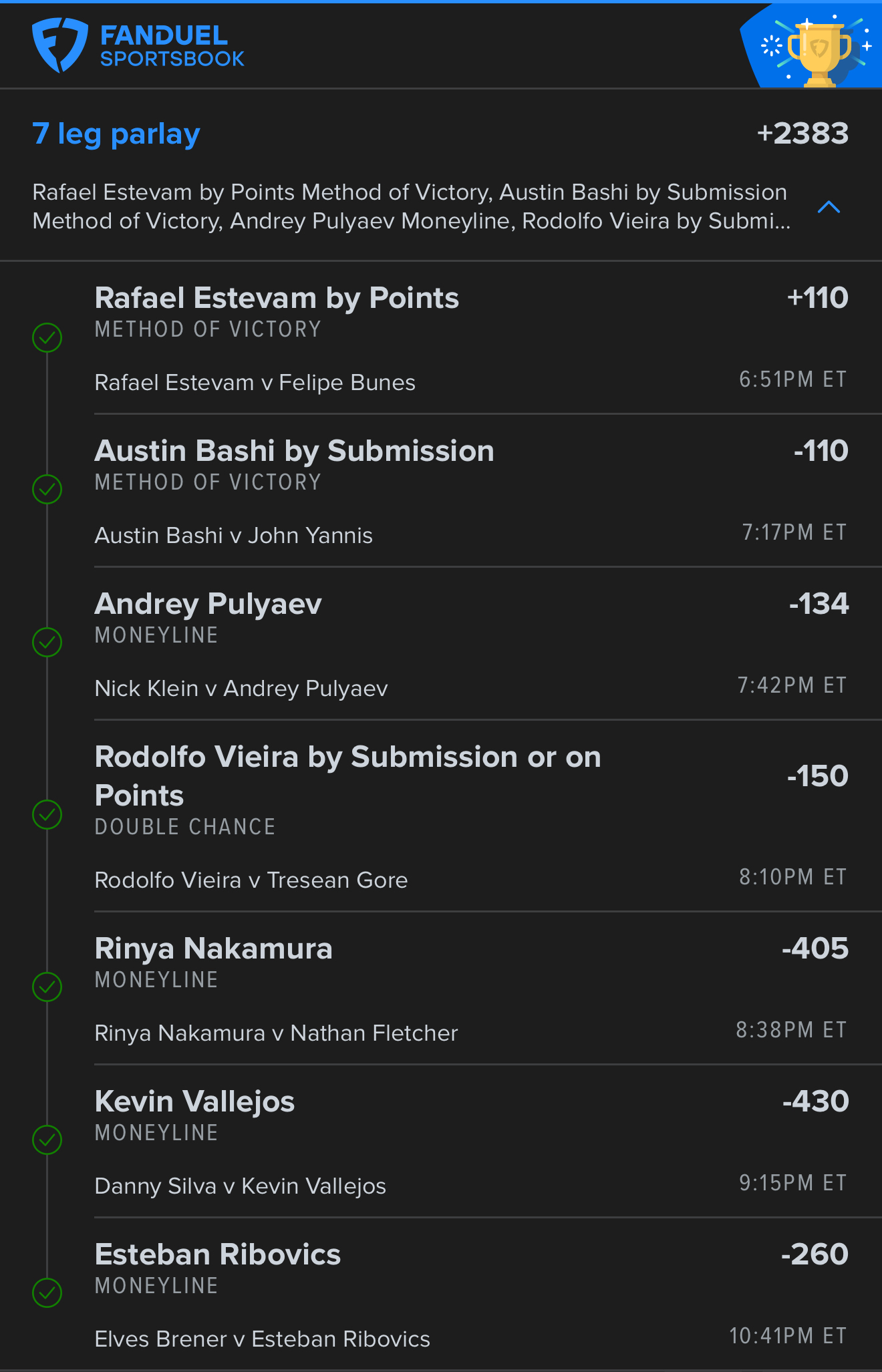Click green checkmark beside Andrey Pulyaev moneyline
This screenshot has height=1372, width=882.
click(x=47, y=643)
